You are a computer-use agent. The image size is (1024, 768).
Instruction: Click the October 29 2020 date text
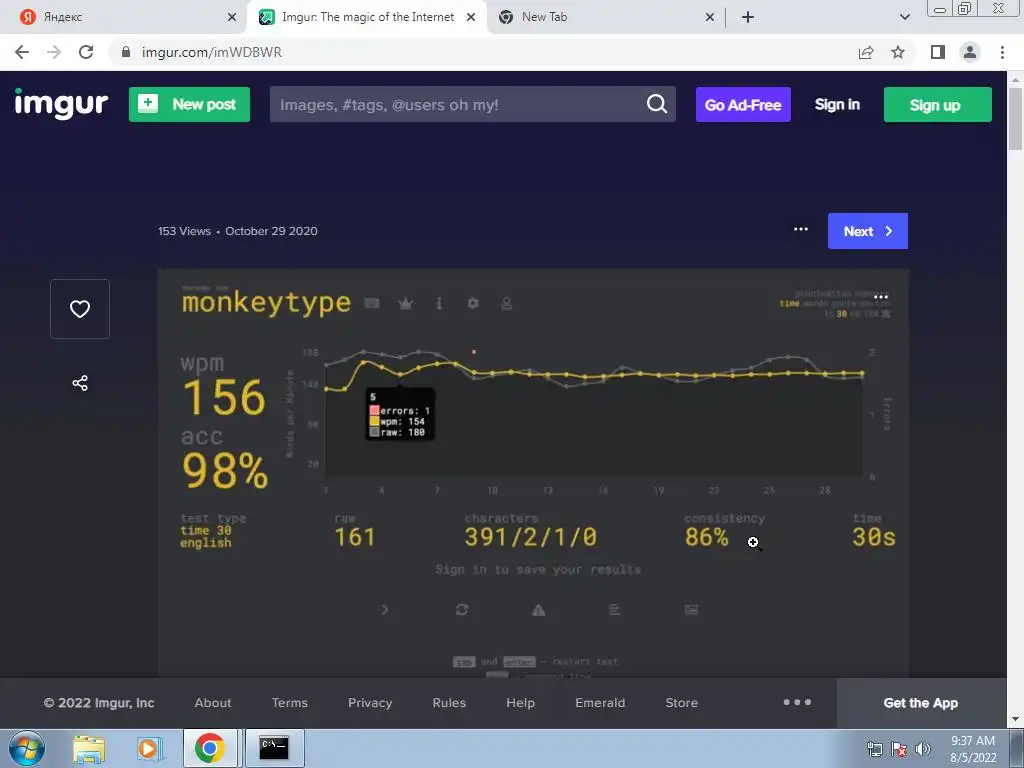[271, 231]
